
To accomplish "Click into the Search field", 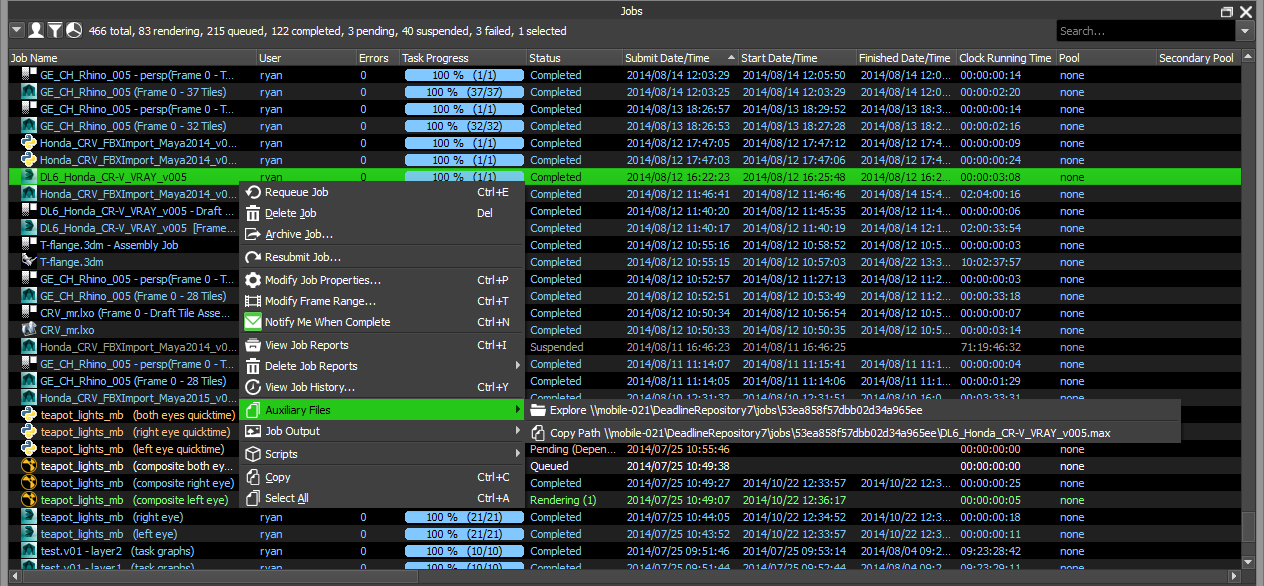I will click(1146, 31).
